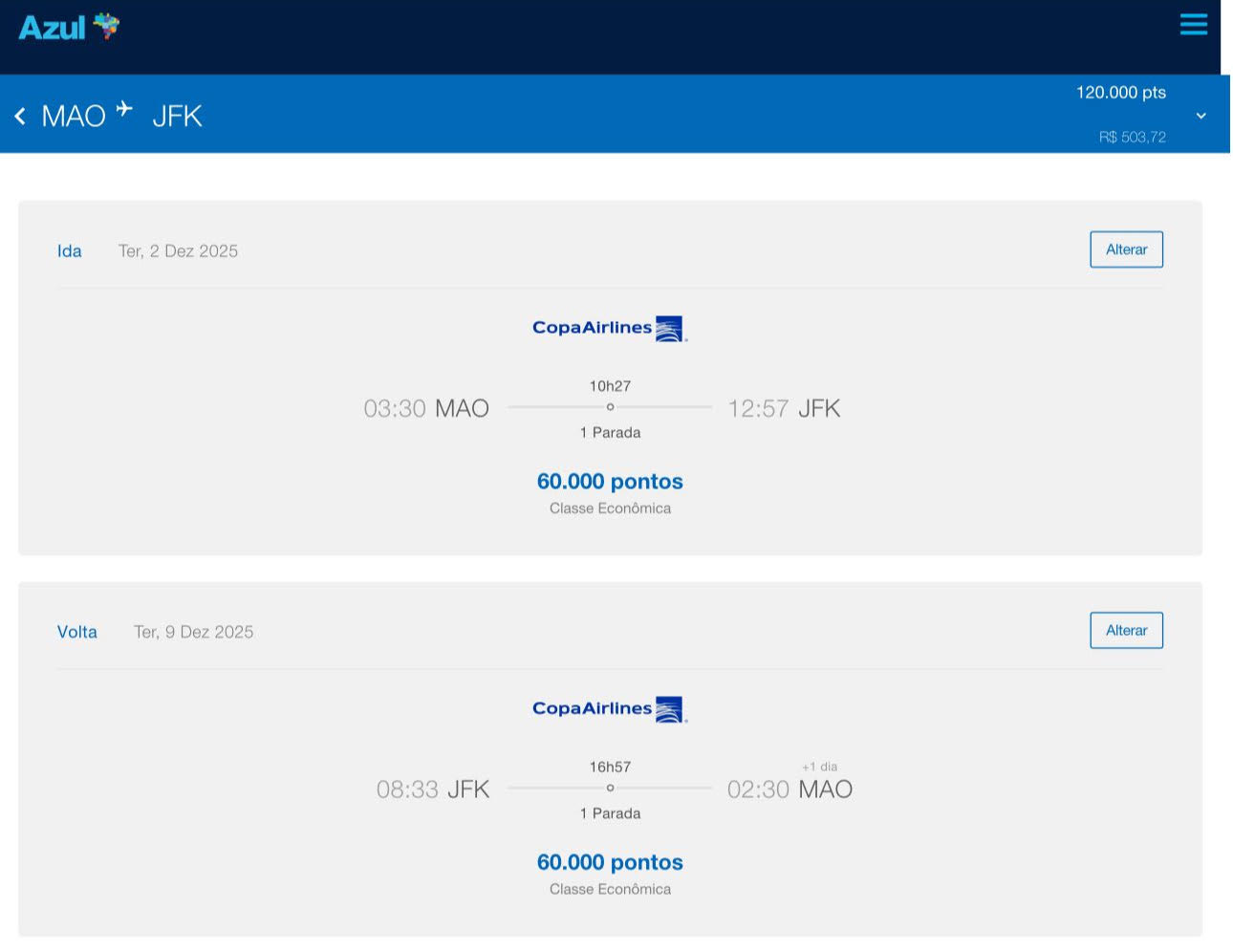Click the stop marker on the outbound route

pos(610,407)
